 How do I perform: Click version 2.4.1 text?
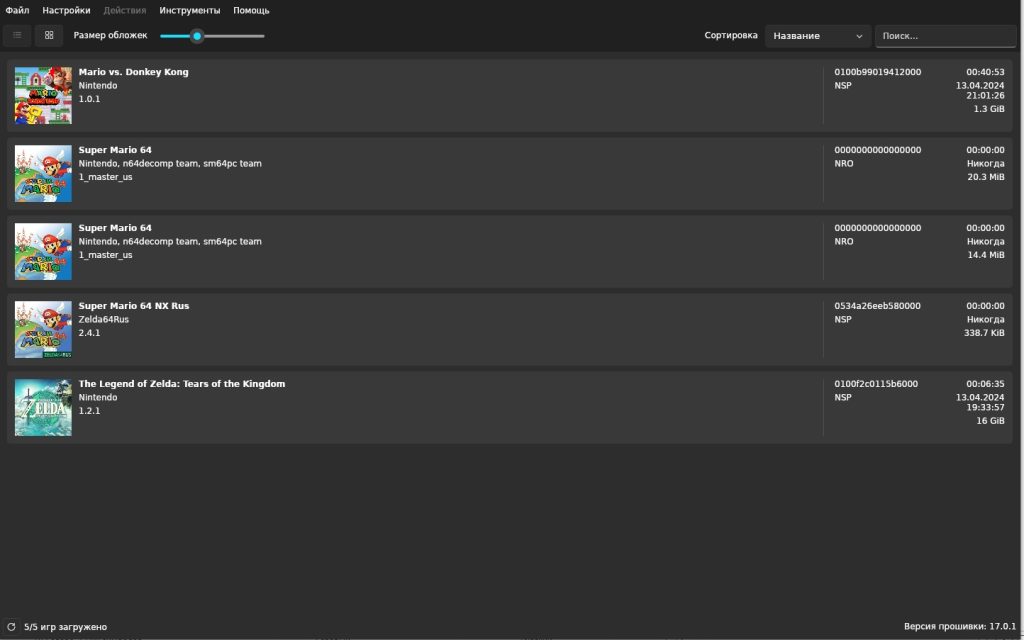89,333
